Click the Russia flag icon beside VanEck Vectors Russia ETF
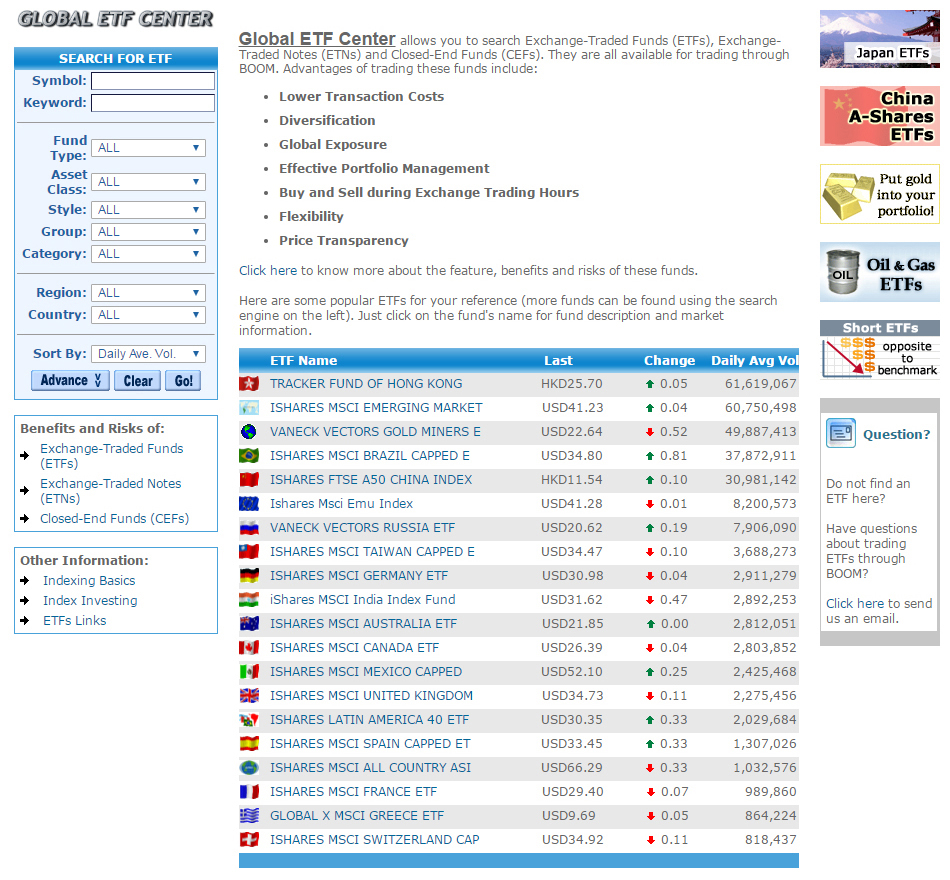 point(249,528)
